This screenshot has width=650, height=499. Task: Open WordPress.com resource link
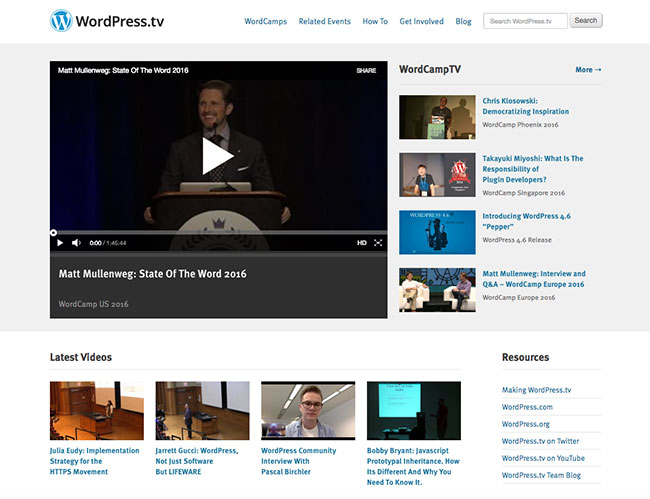coord(527,407)
